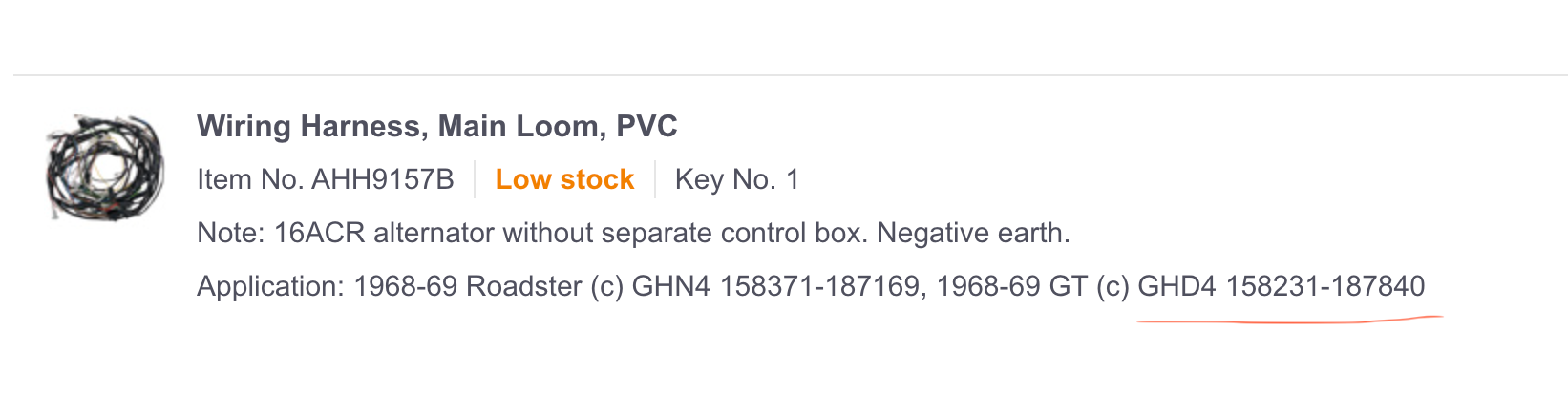
Task: Click the underlined 158231-187840 number range
Action: (1325, 286)
